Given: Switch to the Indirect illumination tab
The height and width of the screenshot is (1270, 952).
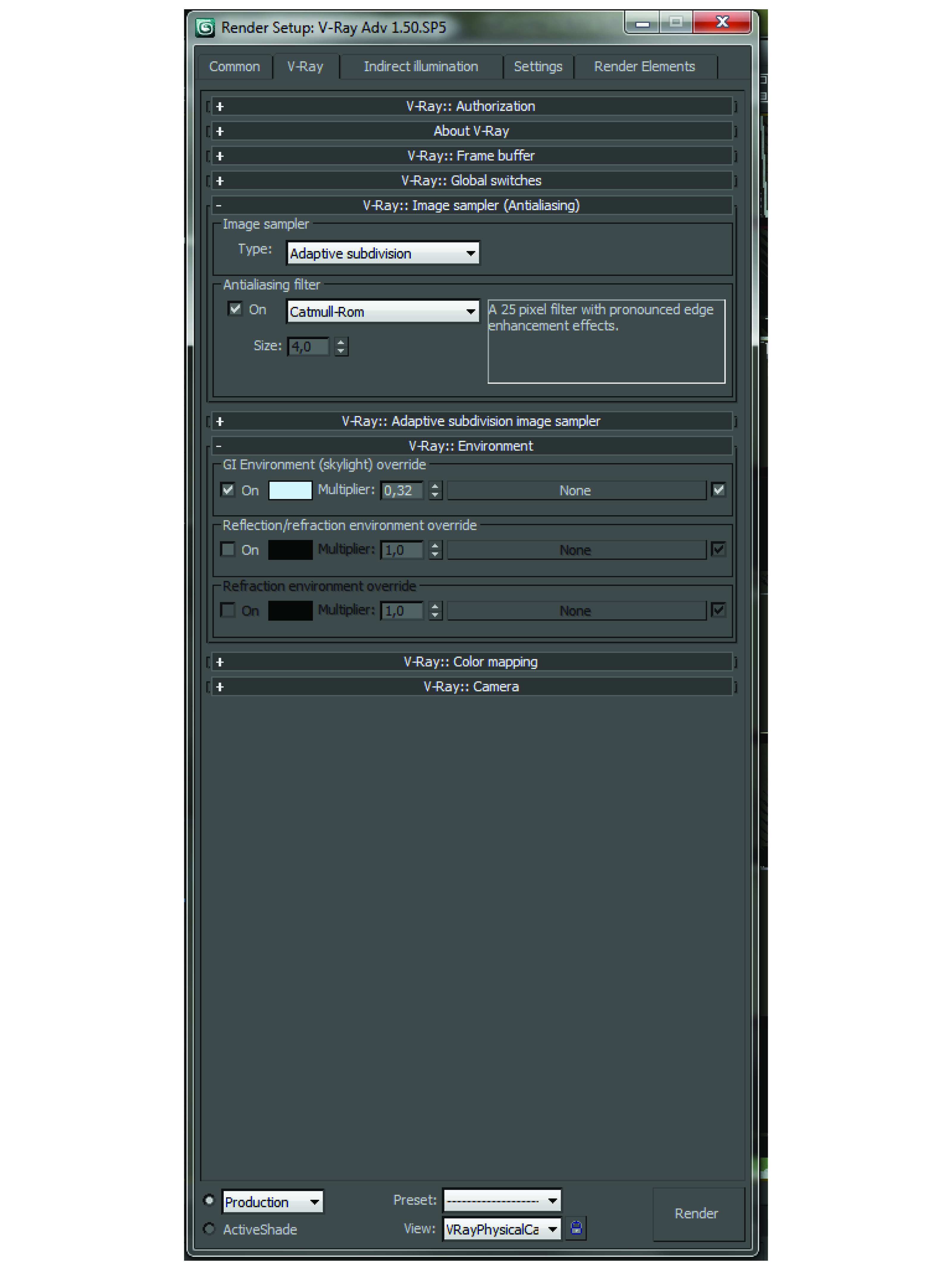Looking at the screenshot, I should click(x=421, y=67).
